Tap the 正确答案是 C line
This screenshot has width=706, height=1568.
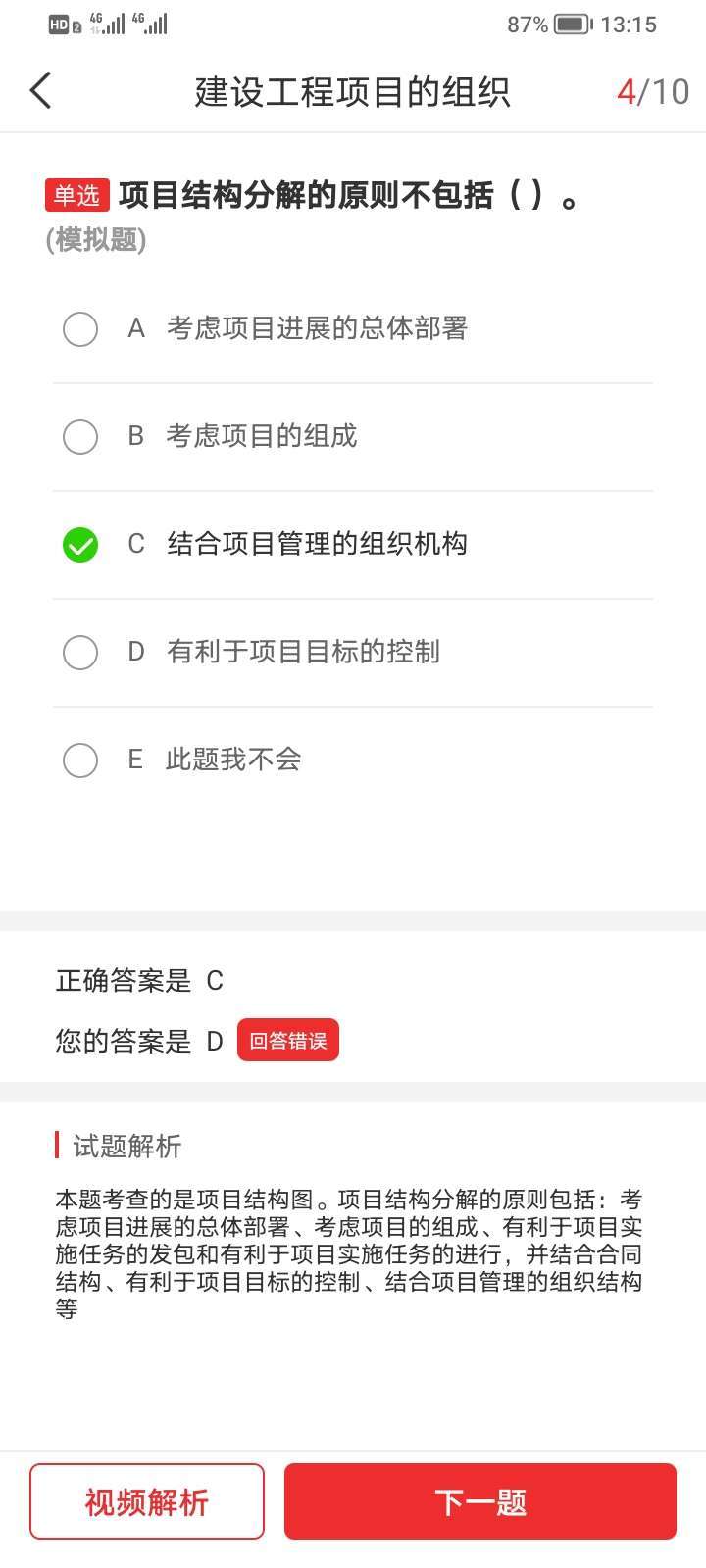140,981
